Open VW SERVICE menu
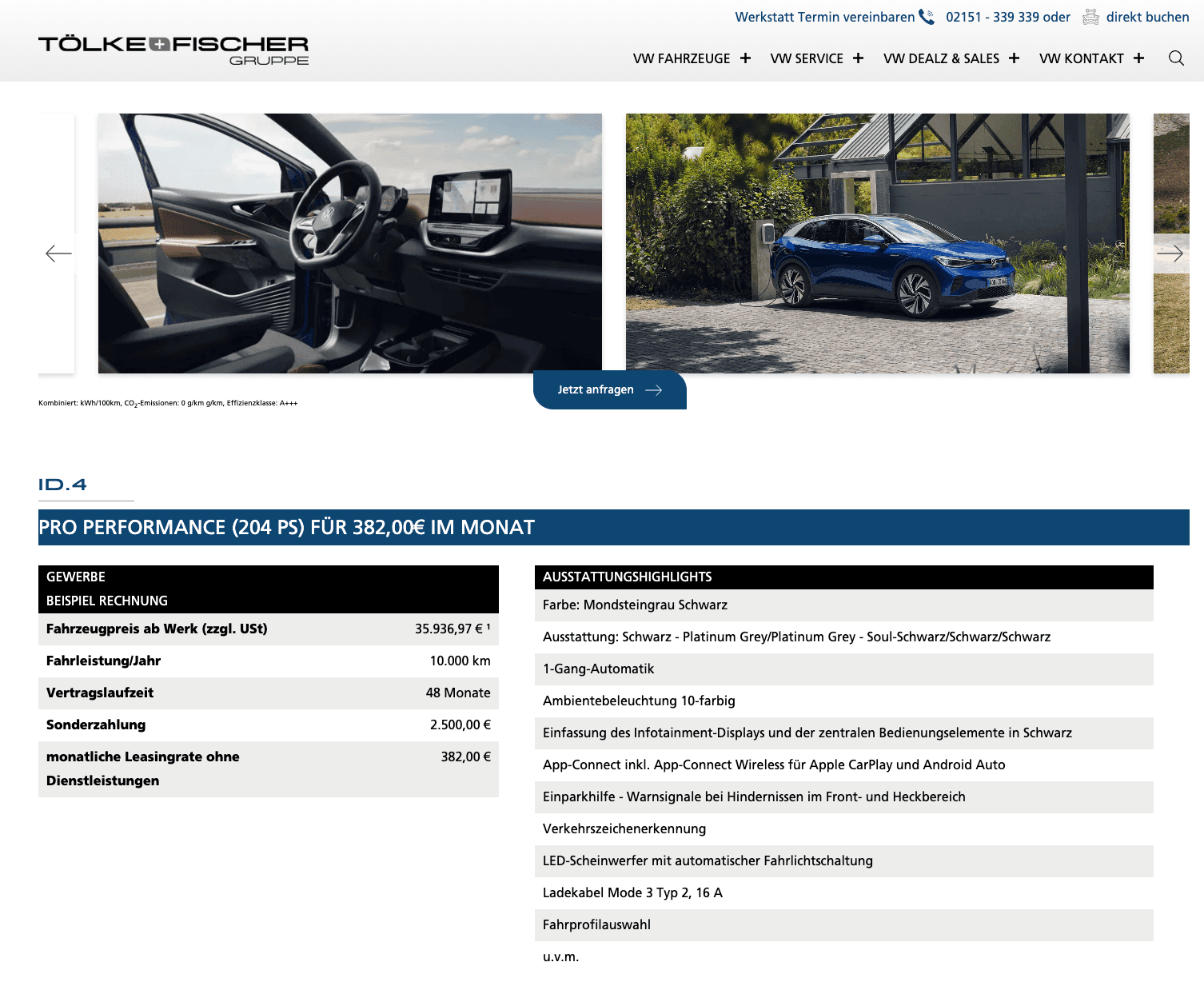 click(807, 58)
